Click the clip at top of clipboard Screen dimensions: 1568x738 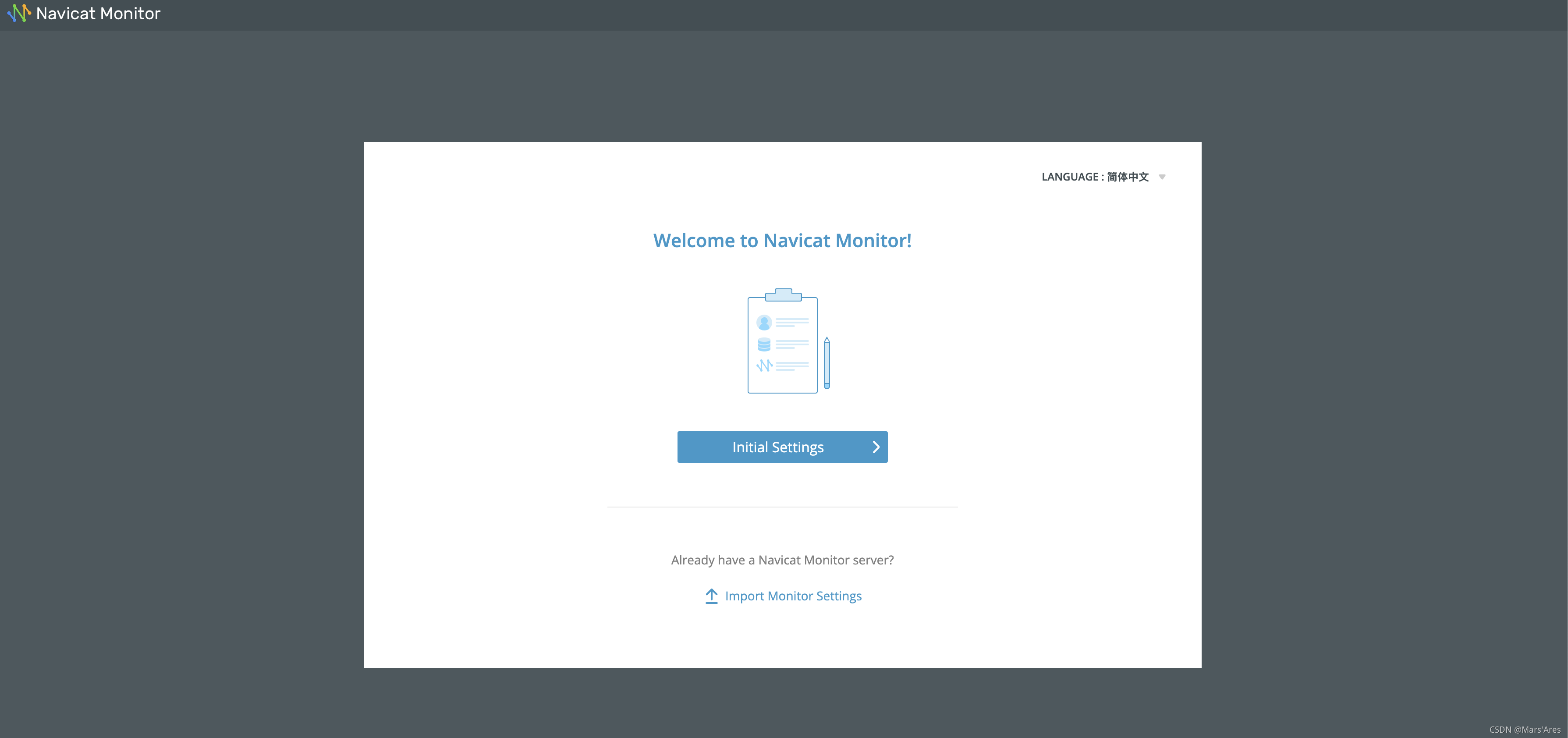[784, 294]
